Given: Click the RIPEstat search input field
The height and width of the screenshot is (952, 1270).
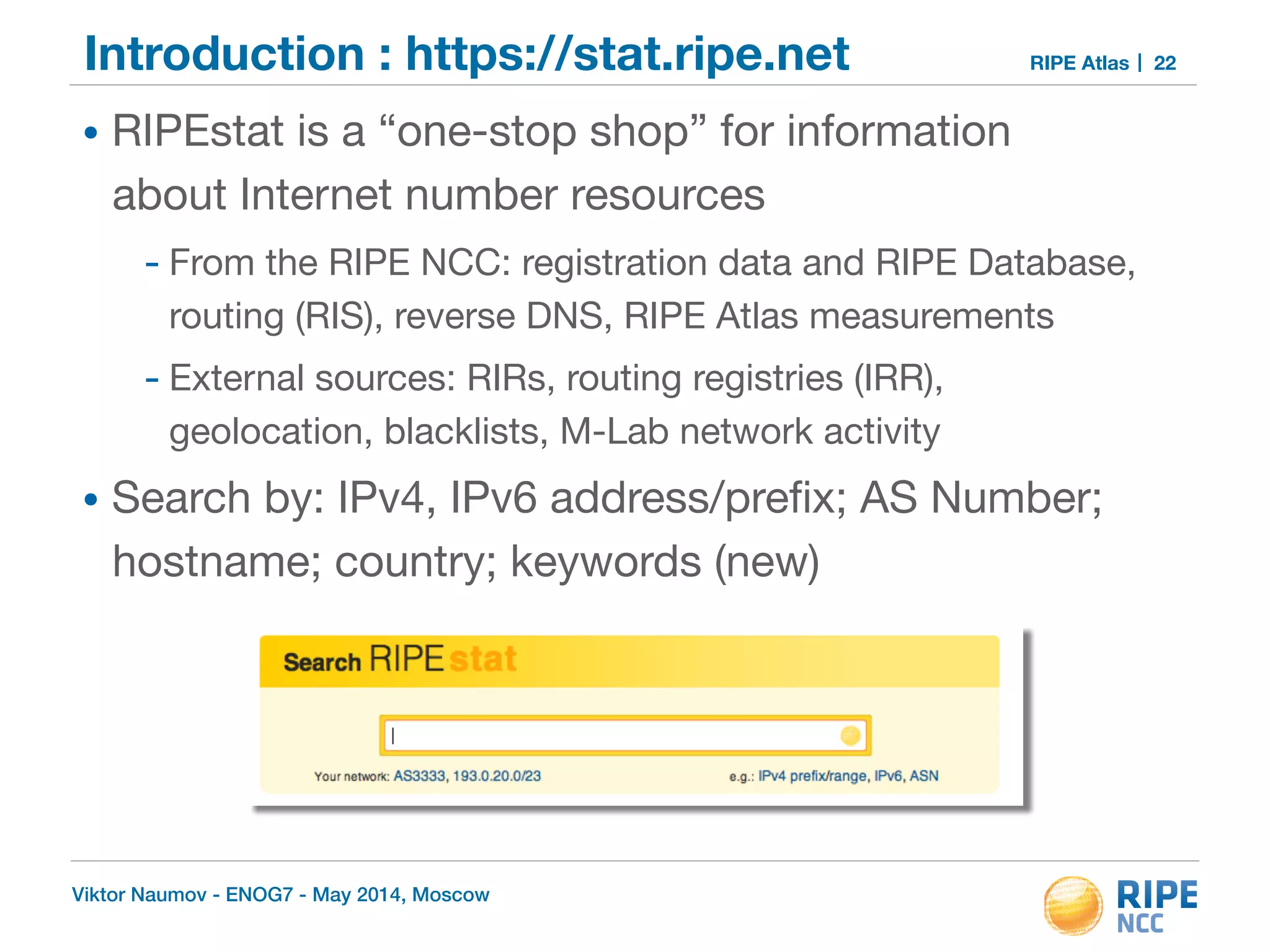Looking at the screenshot, I should coord(625,736).
